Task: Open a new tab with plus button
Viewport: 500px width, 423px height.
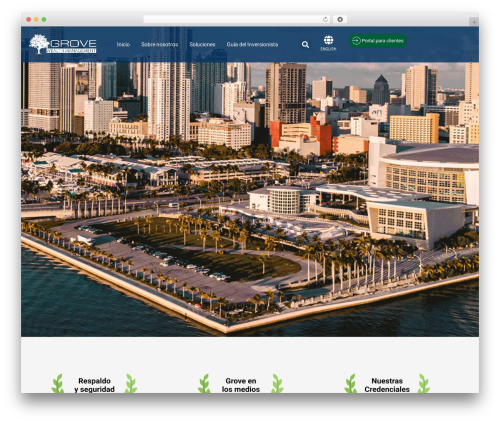Action: (x=474, y=22)
